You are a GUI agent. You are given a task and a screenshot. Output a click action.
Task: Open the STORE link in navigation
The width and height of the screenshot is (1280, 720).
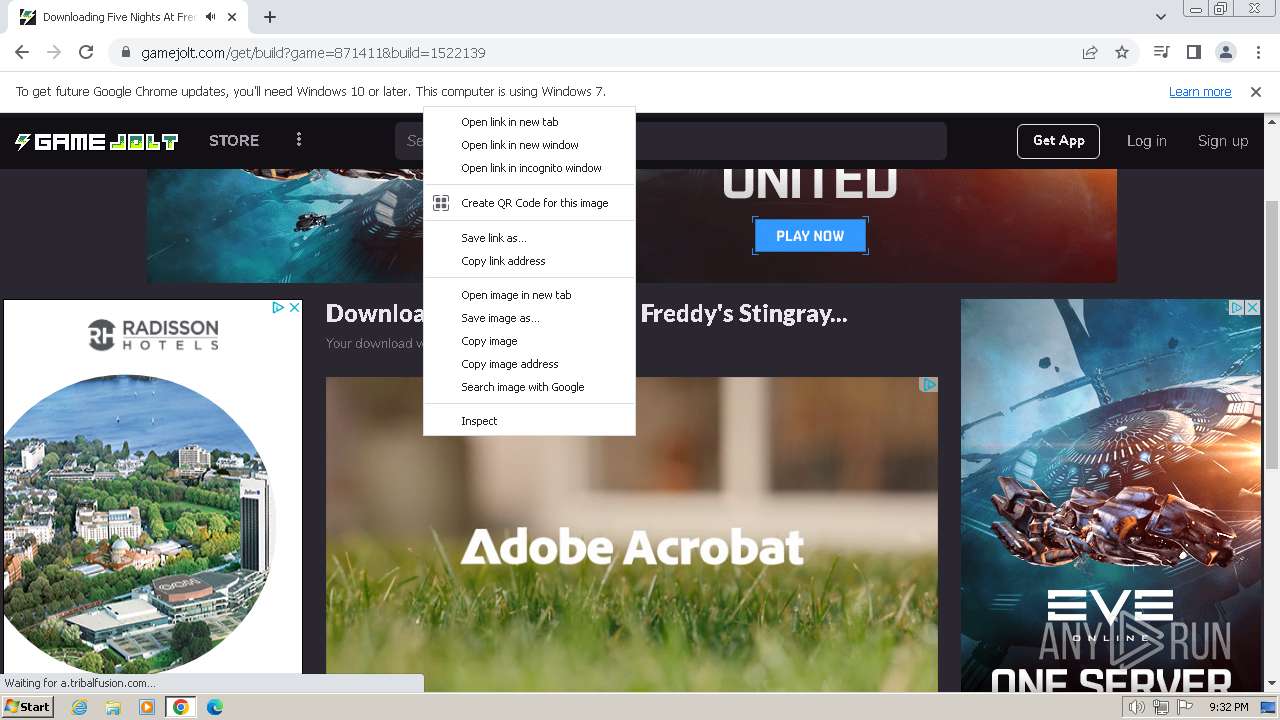click(x=234, y=141)
